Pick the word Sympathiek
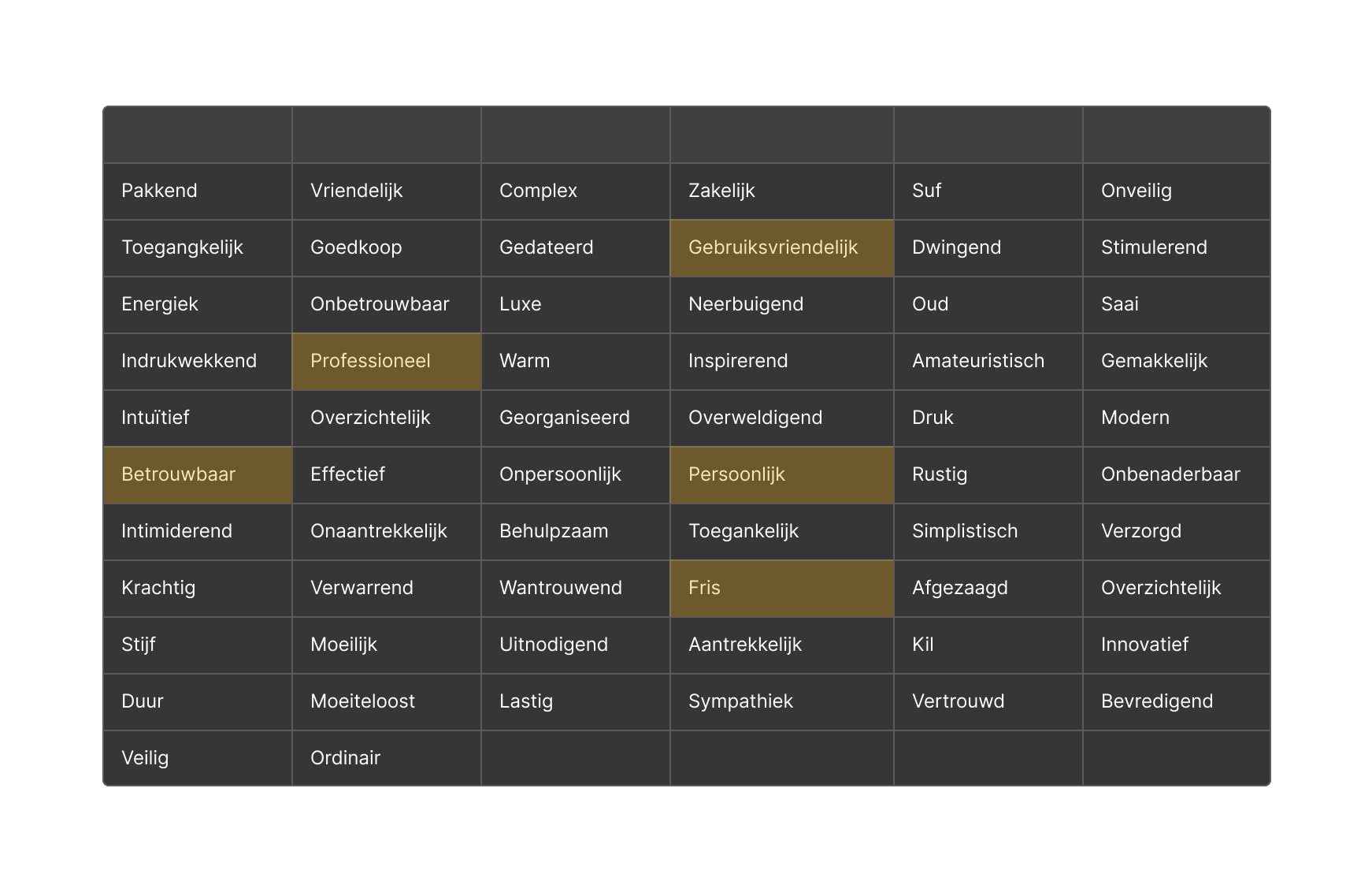The height and width of the screenshot is (892, 1372). point(781,701)
